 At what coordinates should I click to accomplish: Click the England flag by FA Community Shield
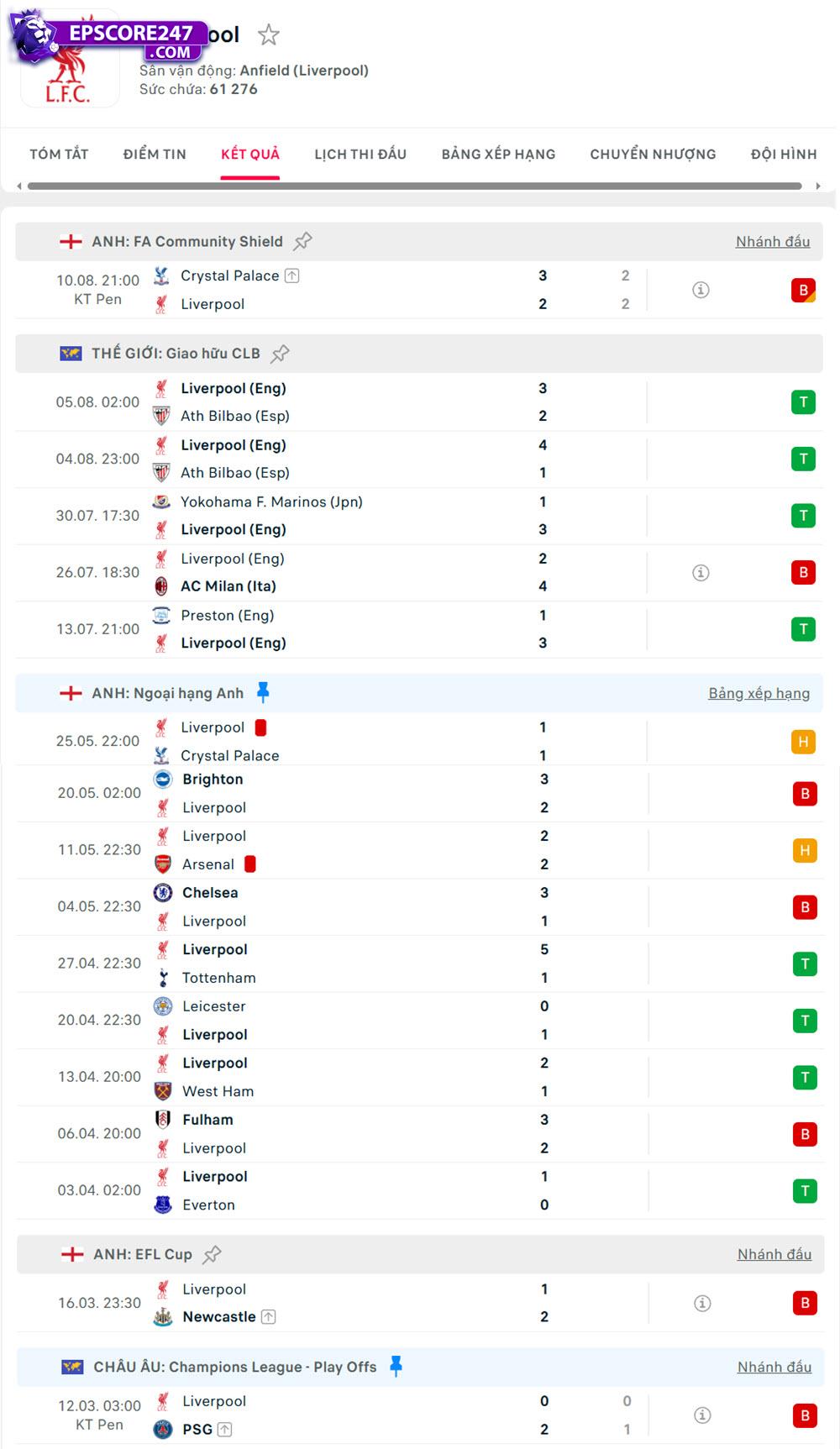tap(69, 241)
